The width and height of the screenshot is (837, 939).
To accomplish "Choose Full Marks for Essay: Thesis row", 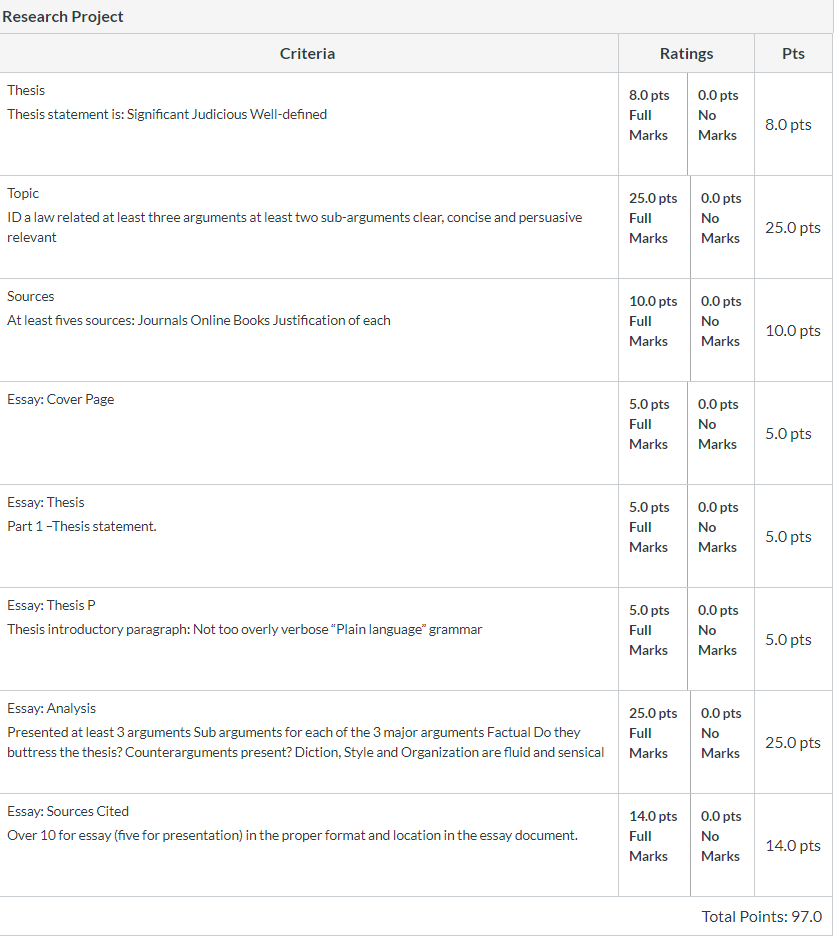I will (x=653, y=537).
